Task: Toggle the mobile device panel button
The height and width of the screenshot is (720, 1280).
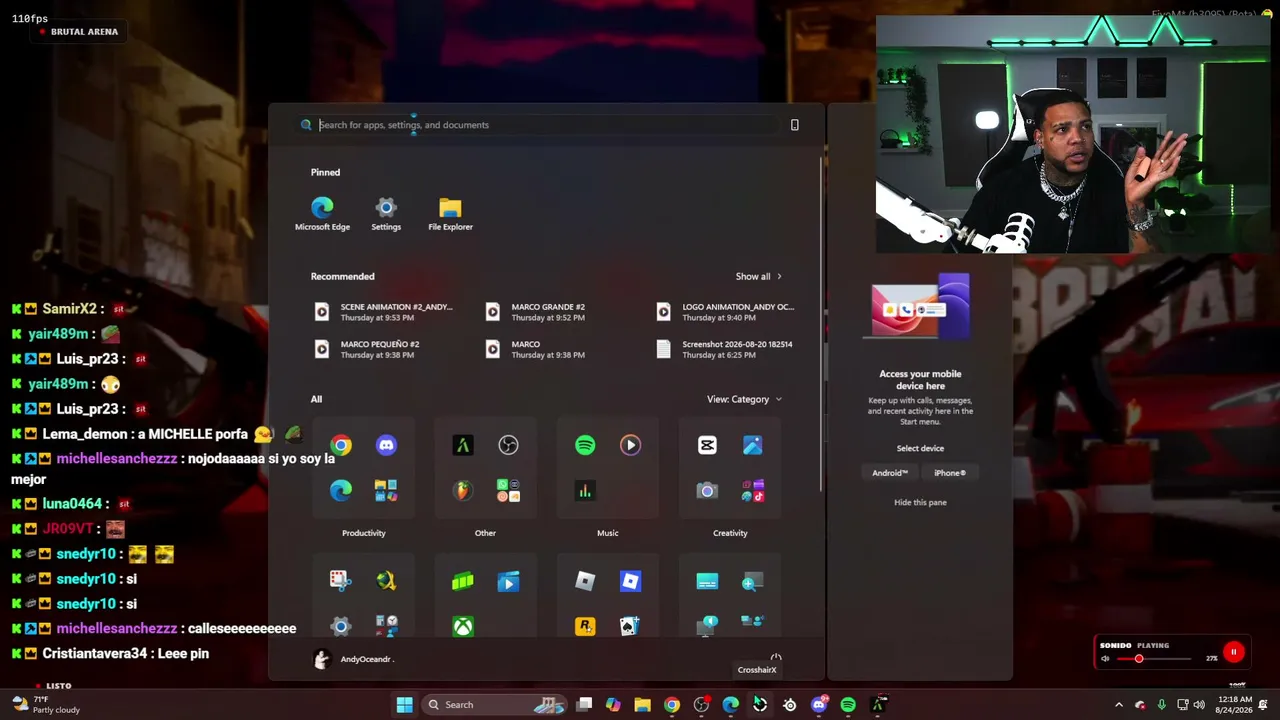Action: point(795,125)
